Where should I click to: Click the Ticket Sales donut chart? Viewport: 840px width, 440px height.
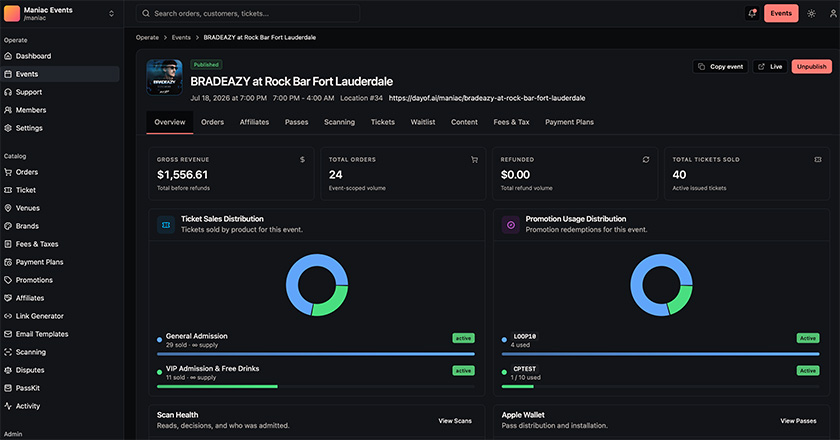[317, 285]
